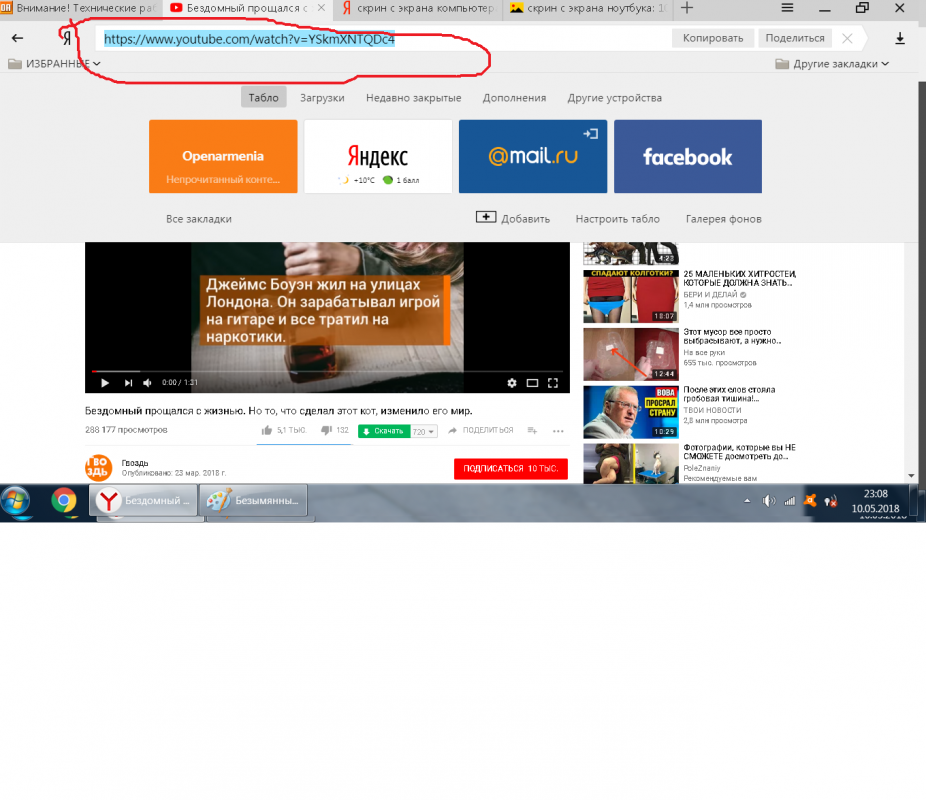This screenshot has height=800, width=926.
Task: Click the Копировать button in address bar
Action: click(x=713, y=38)
